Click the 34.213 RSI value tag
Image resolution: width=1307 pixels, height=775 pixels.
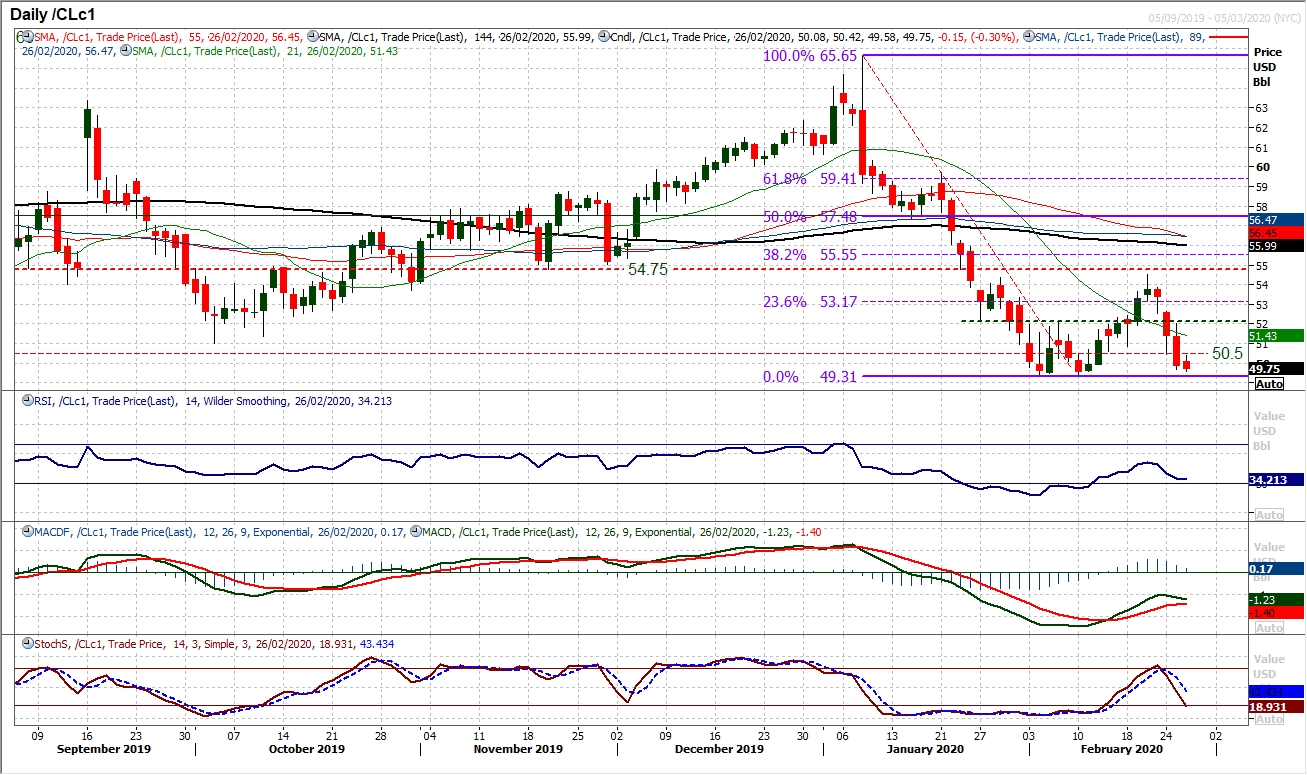point(1276,481)
